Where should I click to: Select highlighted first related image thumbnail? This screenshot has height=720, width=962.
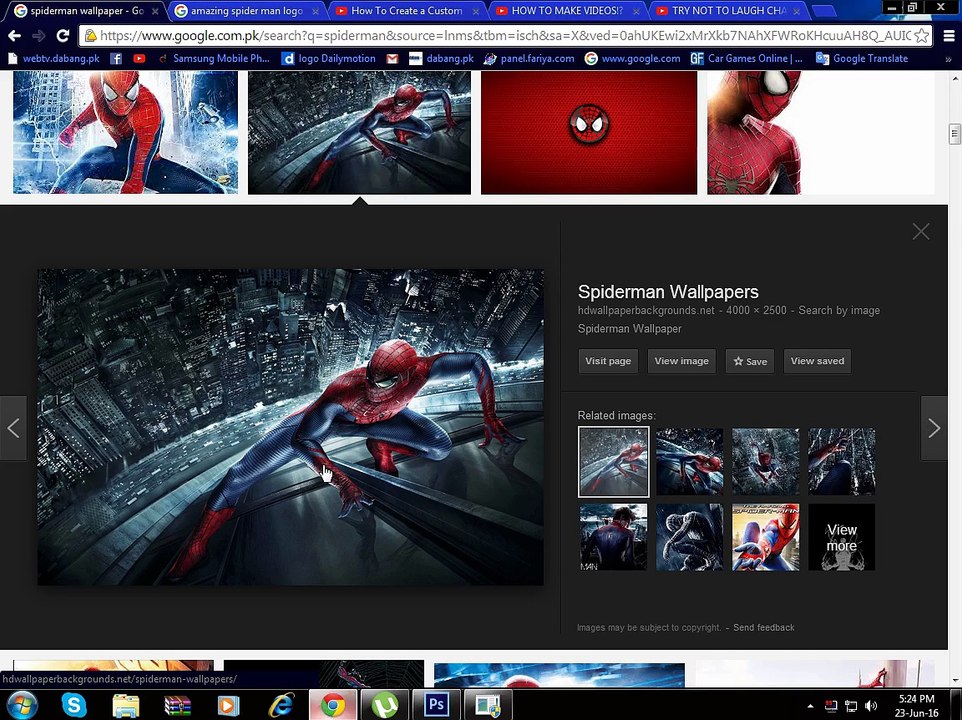pos(613,462)
